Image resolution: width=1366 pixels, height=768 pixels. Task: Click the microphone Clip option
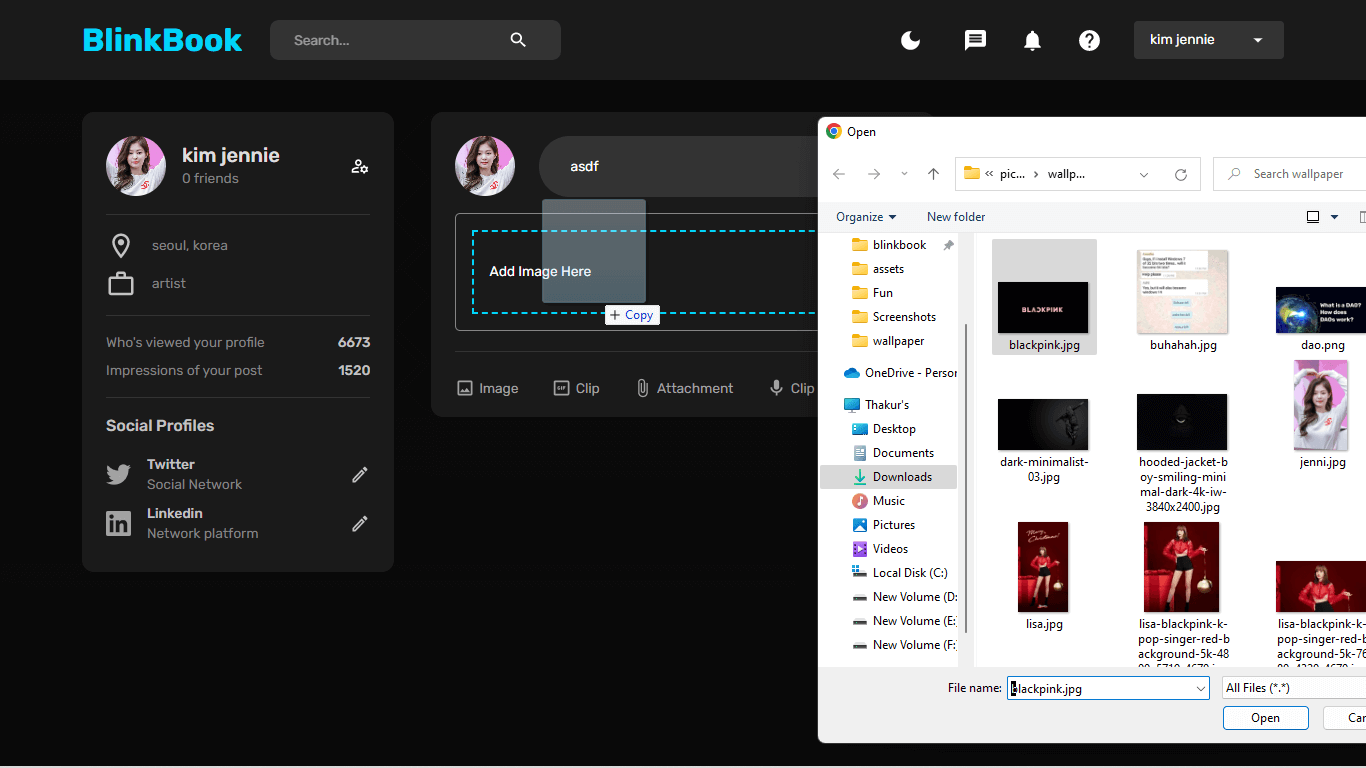click(791, 388)
